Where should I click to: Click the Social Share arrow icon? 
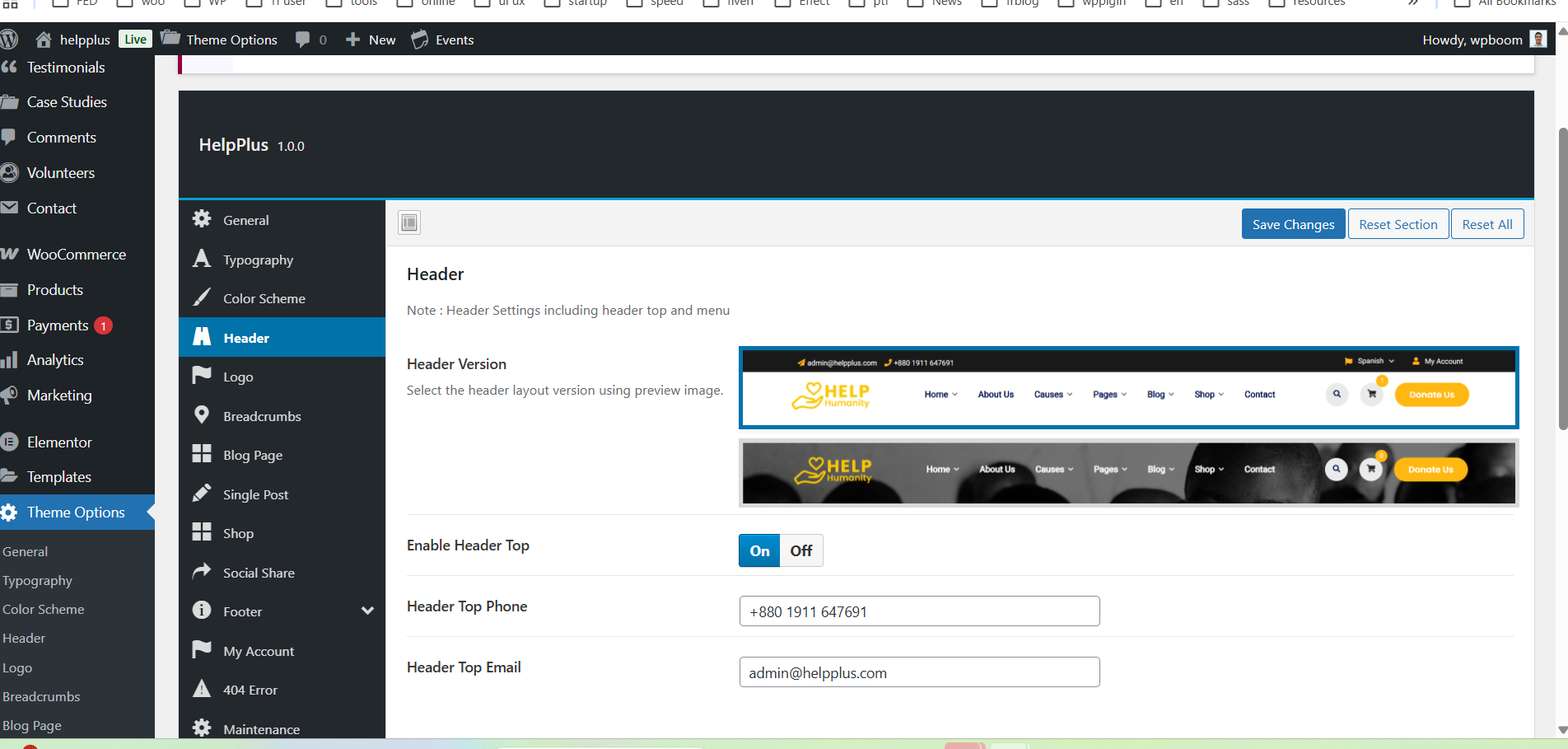(203, 571)
